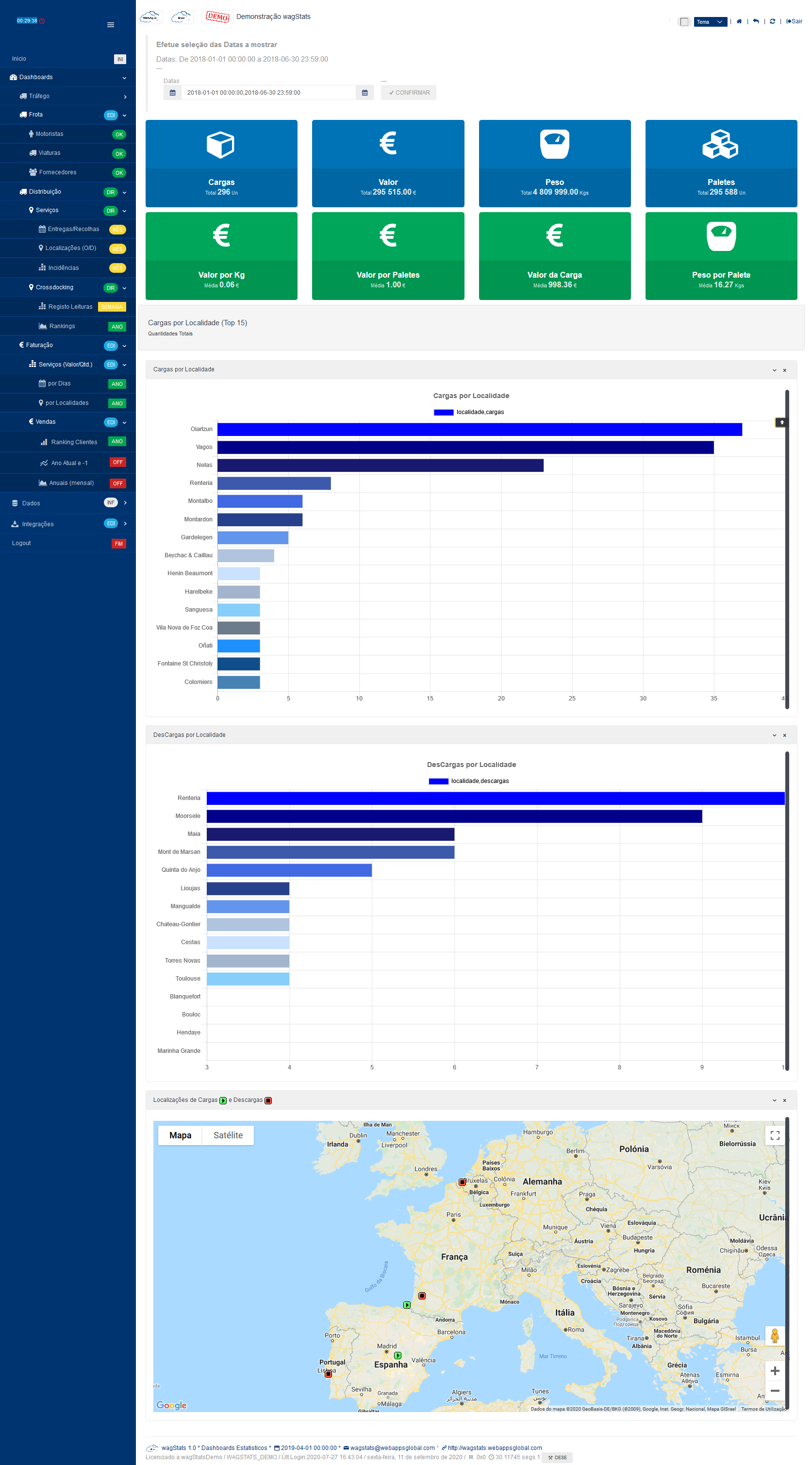
Task: Open Inicio in the sidebar
Action: coord(67,59)
